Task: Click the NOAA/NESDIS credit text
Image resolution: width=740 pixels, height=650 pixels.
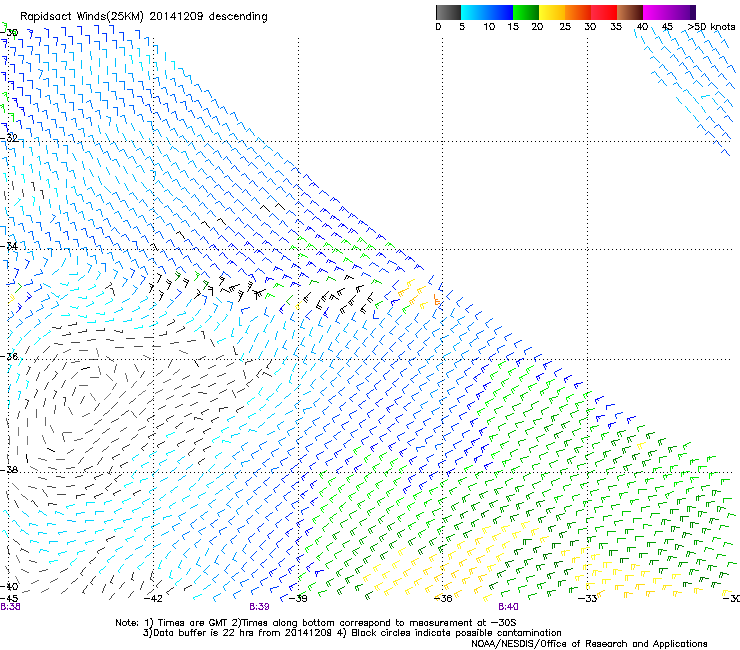Action: [589, 643]
